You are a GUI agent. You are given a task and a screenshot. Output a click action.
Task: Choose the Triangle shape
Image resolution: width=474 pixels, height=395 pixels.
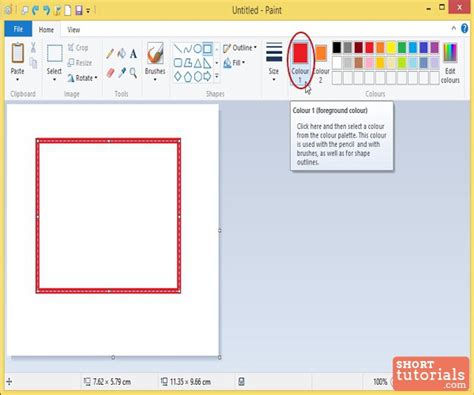tap(198, 63)
